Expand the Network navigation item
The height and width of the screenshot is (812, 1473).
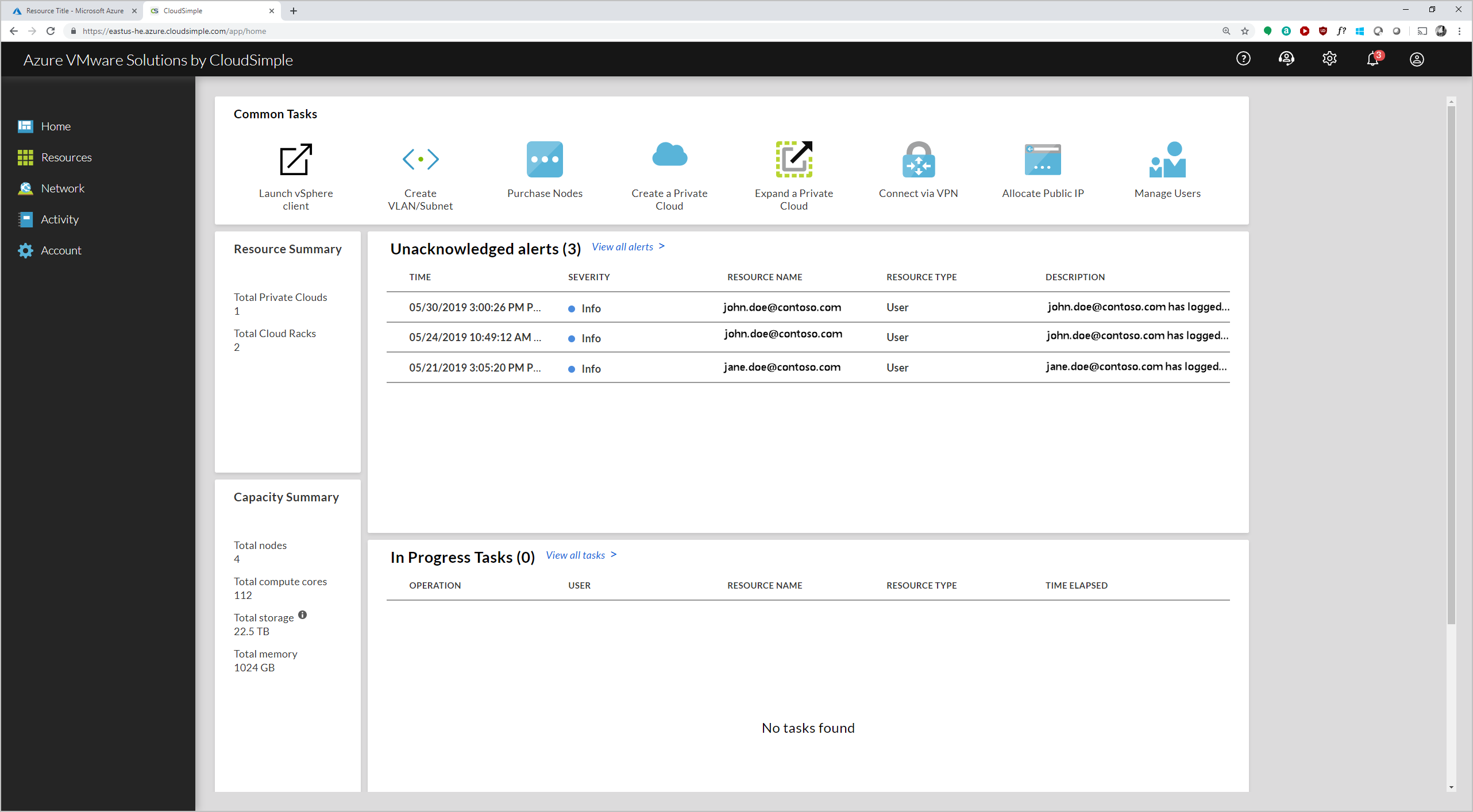[62, 188]
